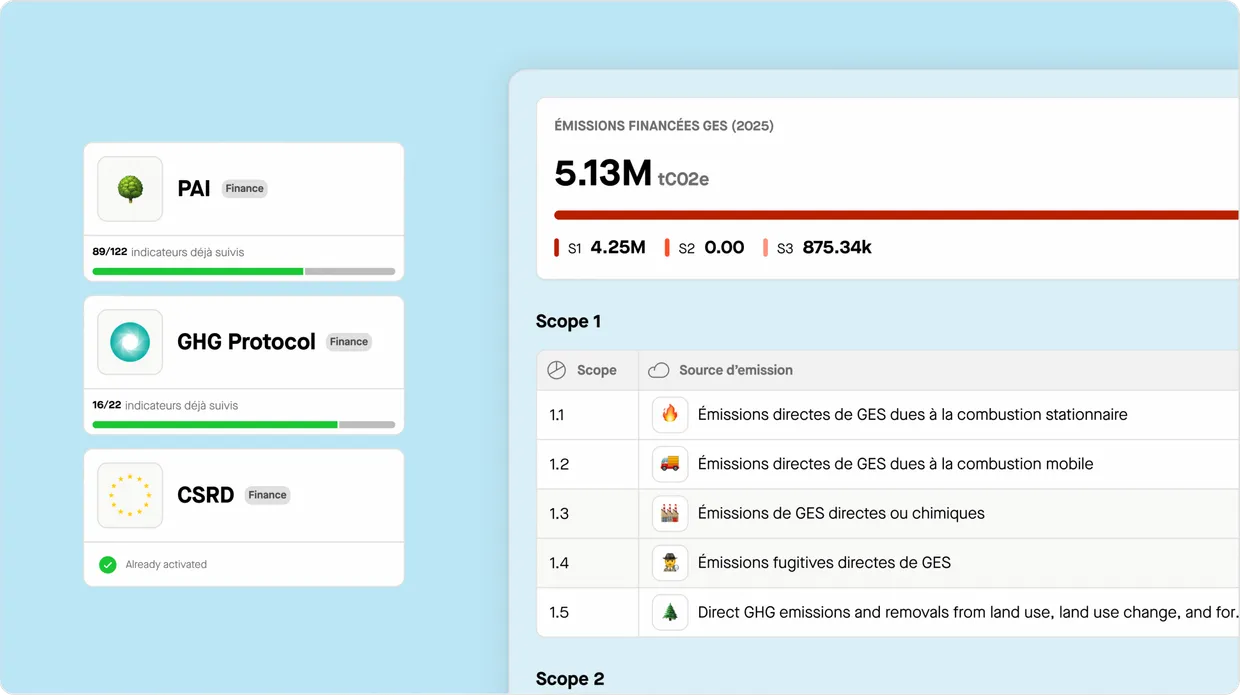
Task: Click the Scope column header
Action: tap(596, 370)
